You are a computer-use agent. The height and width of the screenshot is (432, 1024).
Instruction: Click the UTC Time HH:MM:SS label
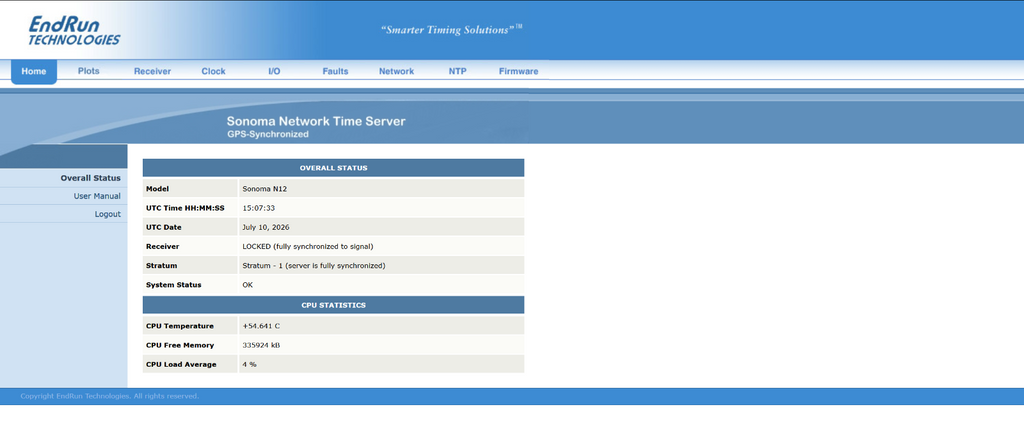coord(185,208)
